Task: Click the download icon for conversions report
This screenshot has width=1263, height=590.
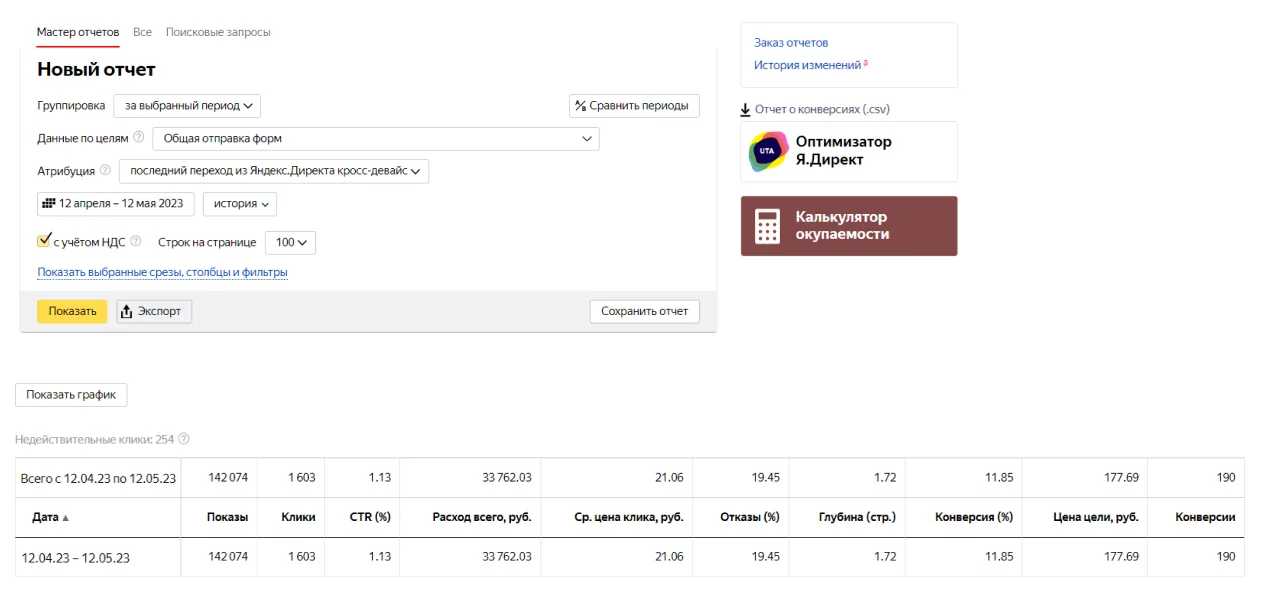Action: click(745, 109)
